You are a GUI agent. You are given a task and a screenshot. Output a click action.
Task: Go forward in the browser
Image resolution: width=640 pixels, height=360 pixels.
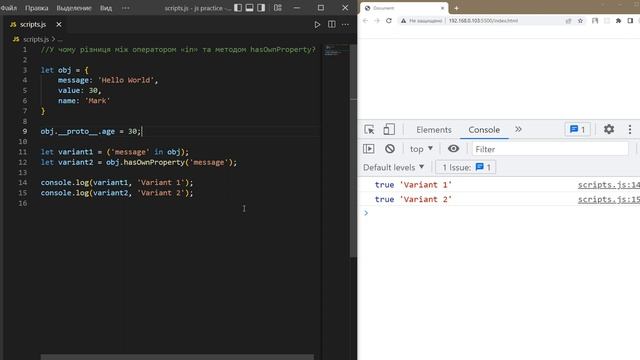click(x=377, y=21)
